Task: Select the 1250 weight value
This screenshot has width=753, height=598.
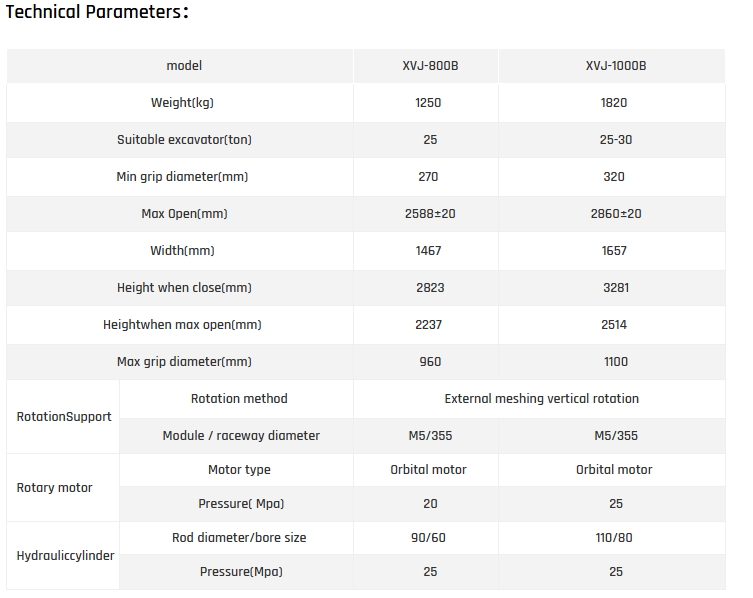Action: coord(428,103)
